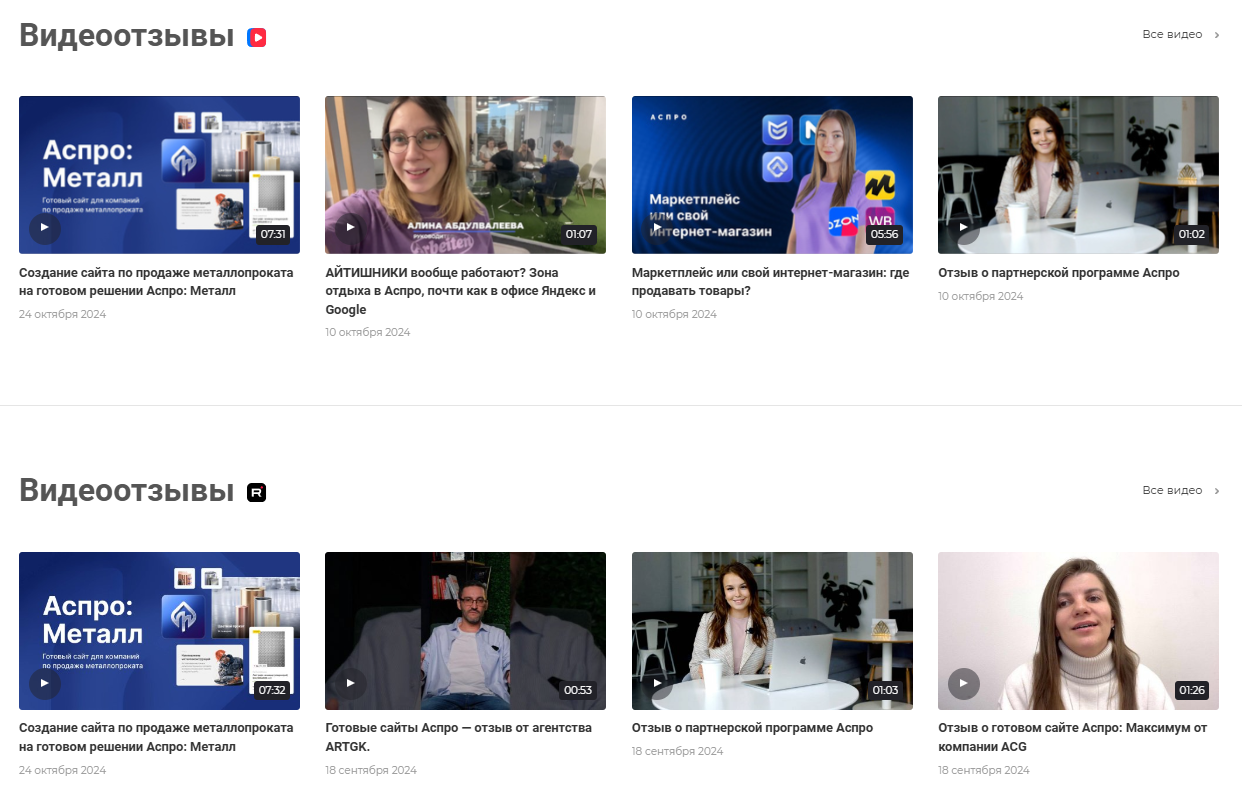Click the chevron next to Все видео in the Rutube section
This screenshot has width=1242, height=798.
click(x=1217, y=491)
